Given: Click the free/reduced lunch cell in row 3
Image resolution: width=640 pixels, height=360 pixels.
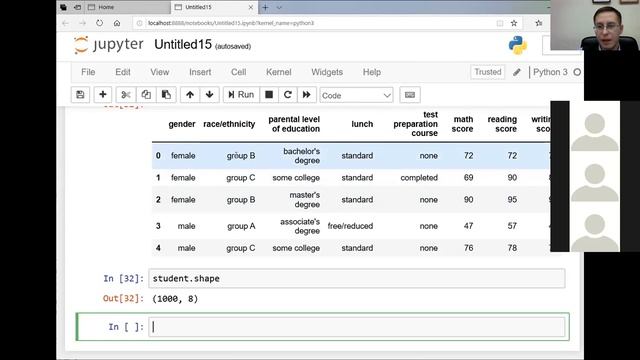Looking at the screenshot, I should coord(350,226).
